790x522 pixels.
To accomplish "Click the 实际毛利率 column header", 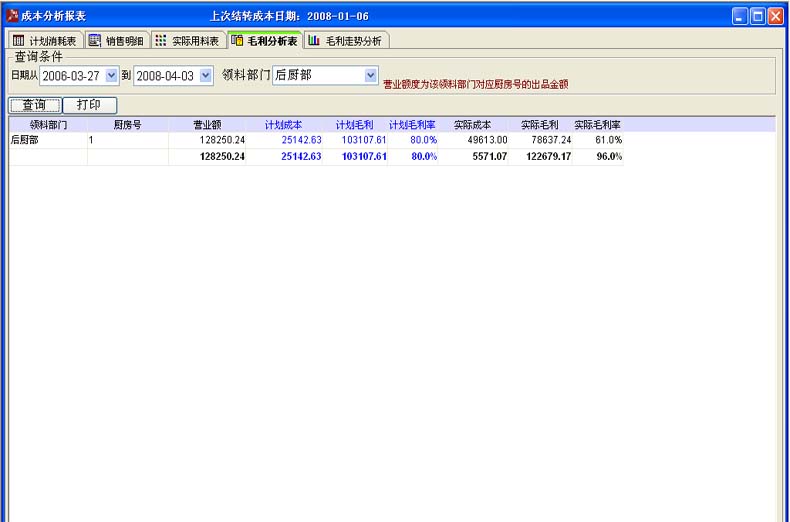I will pyautogui.click(x=597, y=125).
